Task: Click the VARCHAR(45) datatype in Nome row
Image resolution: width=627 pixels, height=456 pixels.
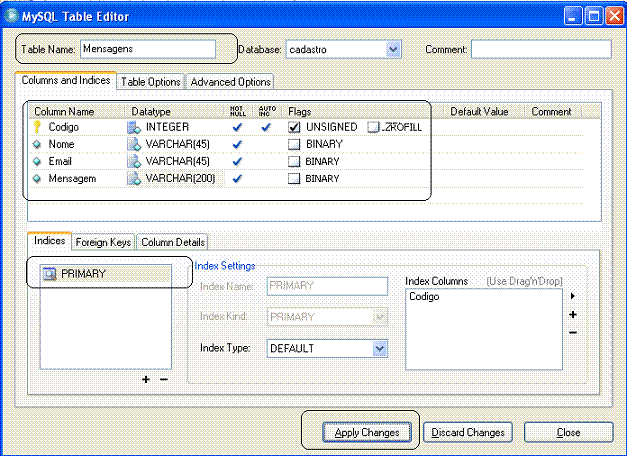Action: click(178, 144)
